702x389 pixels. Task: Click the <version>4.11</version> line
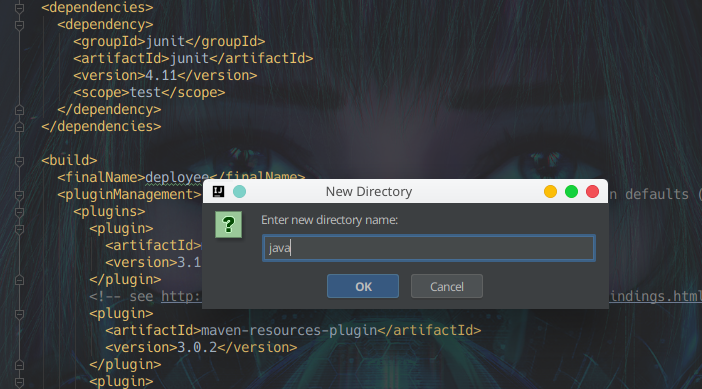click(x=165, y=75)
